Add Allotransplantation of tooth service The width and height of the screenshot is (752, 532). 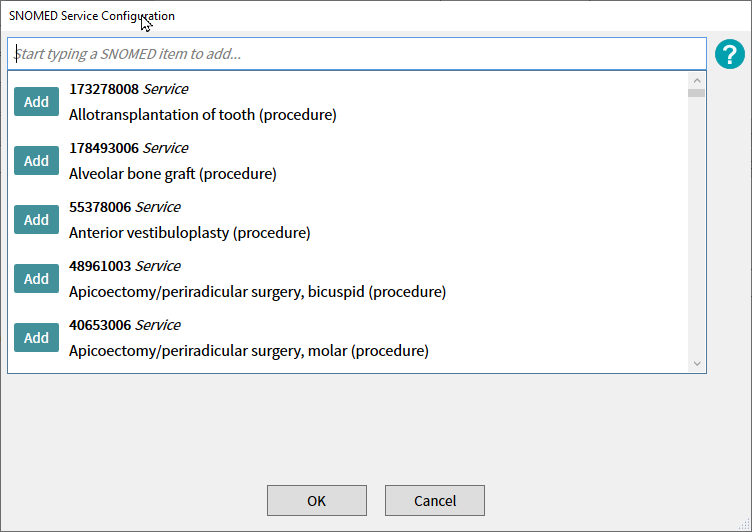(36, 102)
